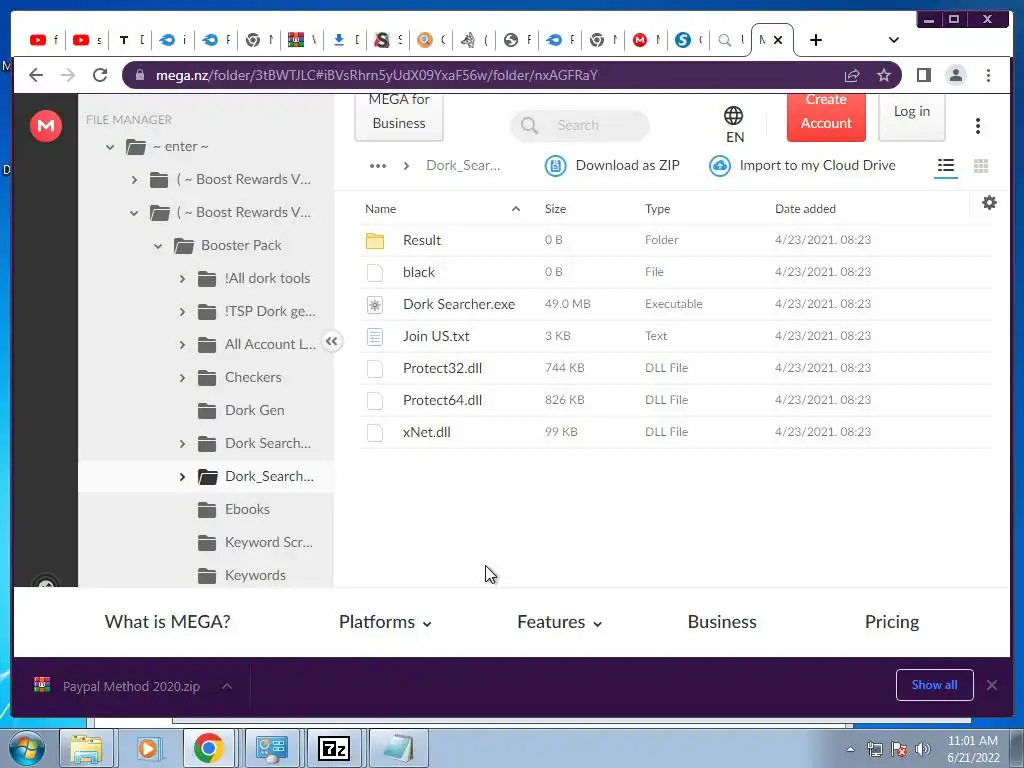This screenshot has width=1024, height=768.
Task: Click the Download as ZIP icon
Action: (x=555, y=166)
